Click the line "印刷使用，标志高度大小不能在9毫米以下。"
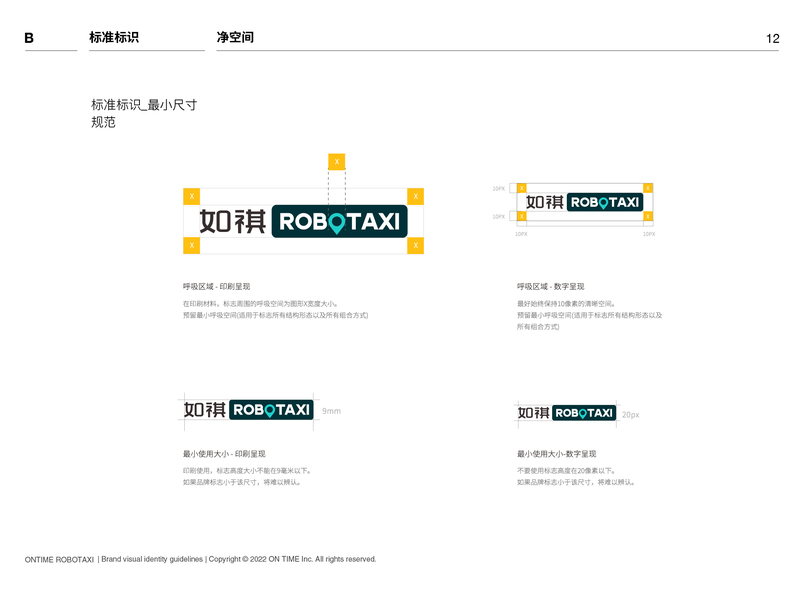Image resolution: width=800 pixels, height=600 pixels. point(247,471)
